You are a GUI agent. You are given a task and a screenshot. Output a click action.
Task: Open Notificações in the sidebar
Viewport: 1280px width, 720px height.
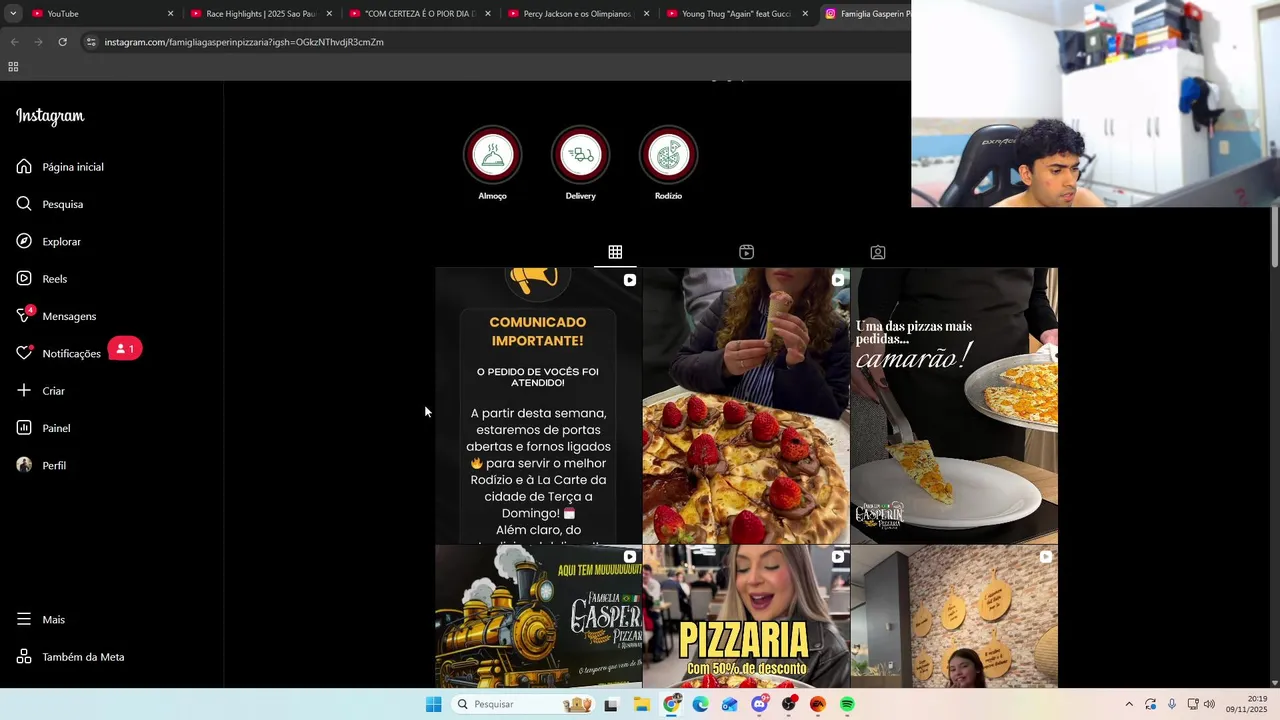coord(59,354)
